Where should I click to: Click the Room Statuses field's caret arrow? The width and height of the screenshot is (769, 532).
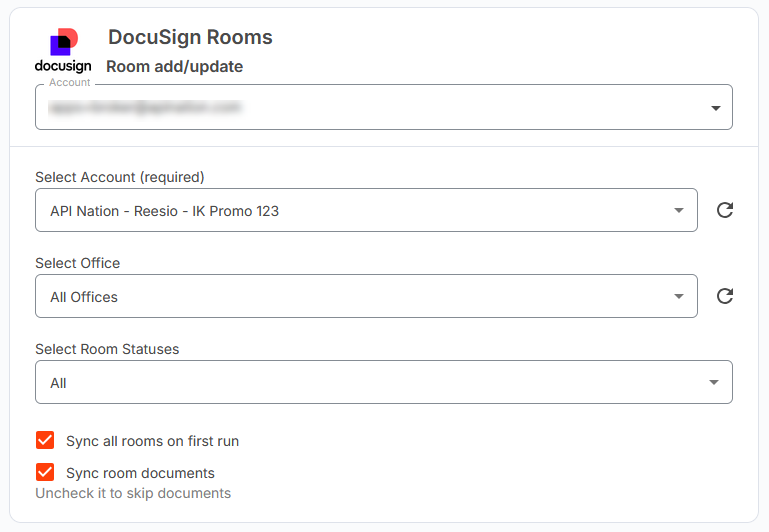tap(714, 383)
